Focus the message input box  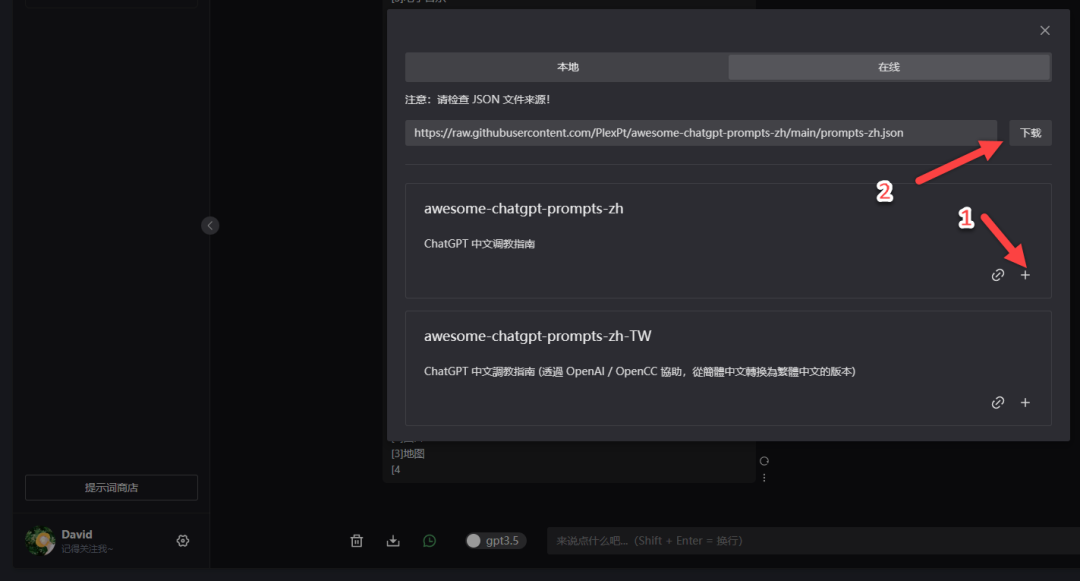(x=813, y=540)
